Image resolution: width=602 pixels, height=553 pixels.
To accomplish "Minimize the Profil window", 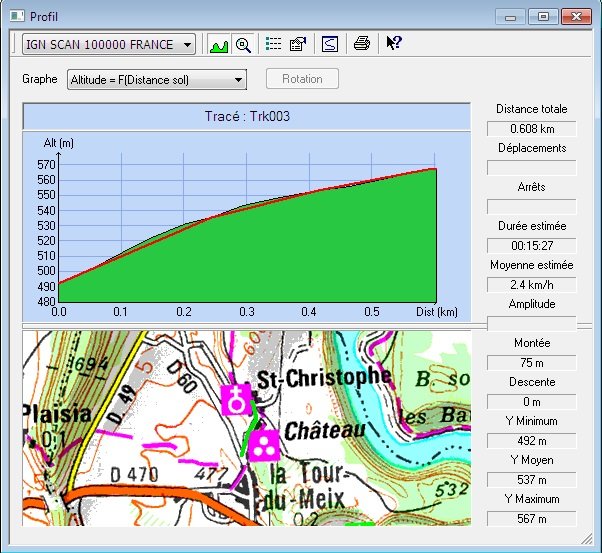I will coord(510,17).
